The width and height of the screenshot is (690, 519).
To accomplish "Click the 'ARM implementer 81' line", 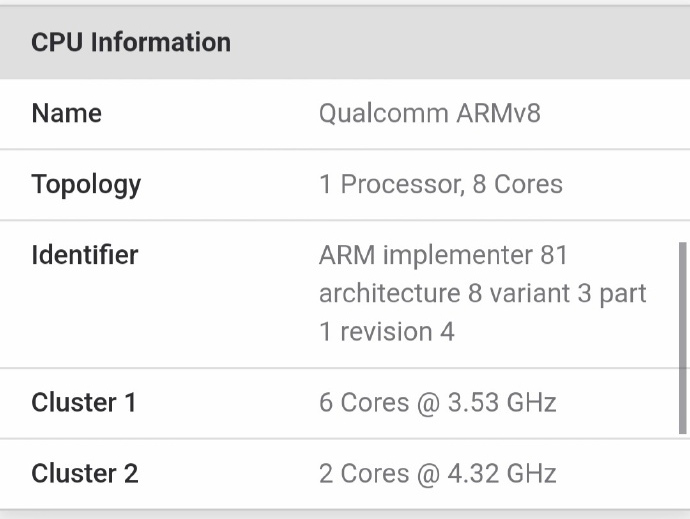I will click(444, 255).
